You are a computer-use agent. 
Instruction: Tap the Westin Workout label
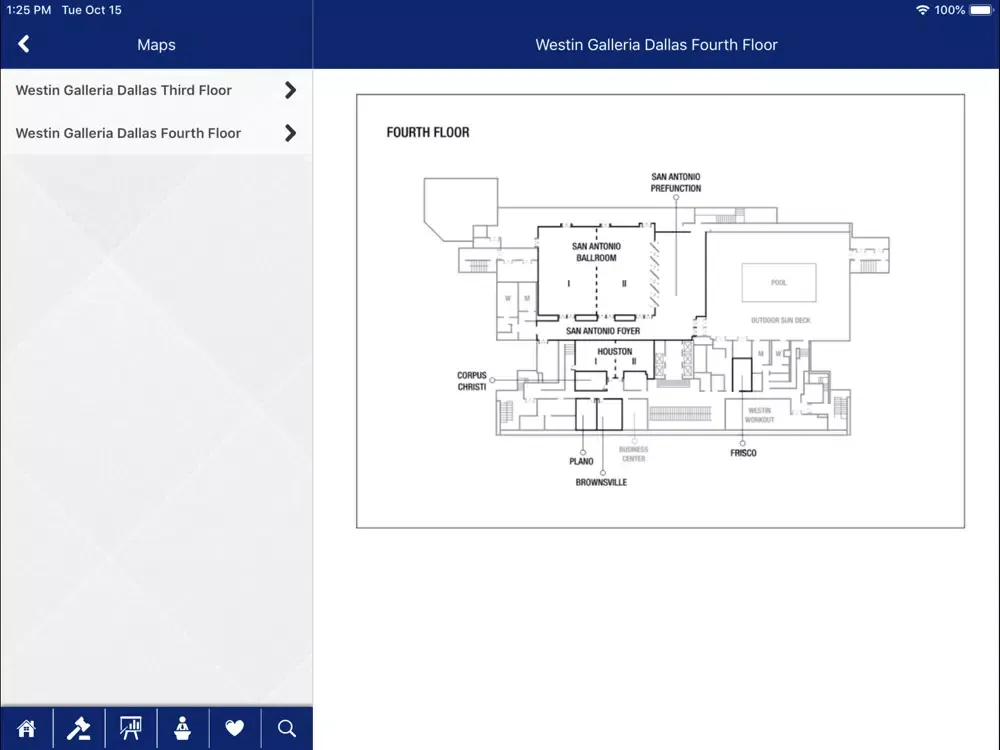(760, 415)
